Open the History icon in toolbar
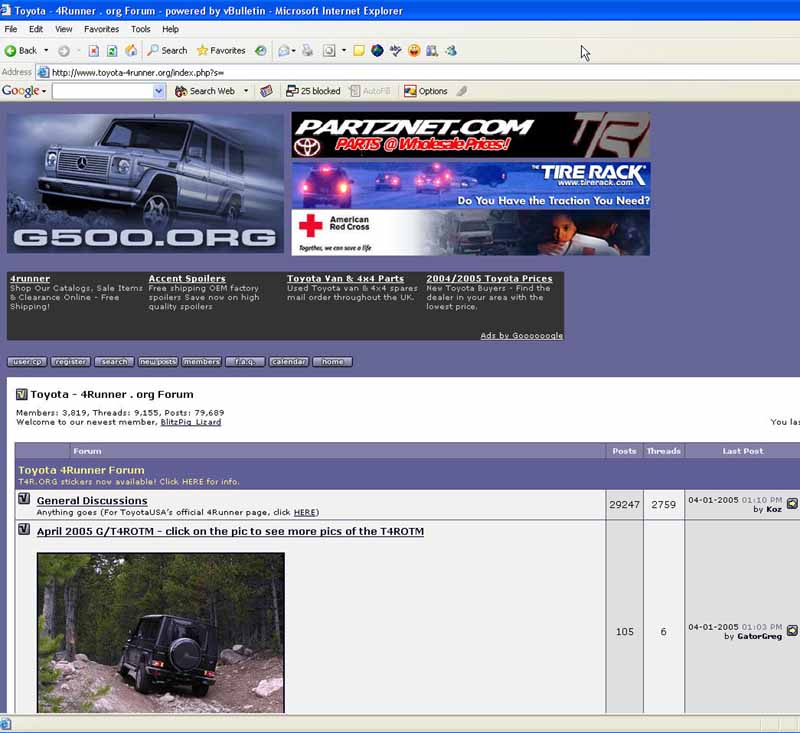 261,50
